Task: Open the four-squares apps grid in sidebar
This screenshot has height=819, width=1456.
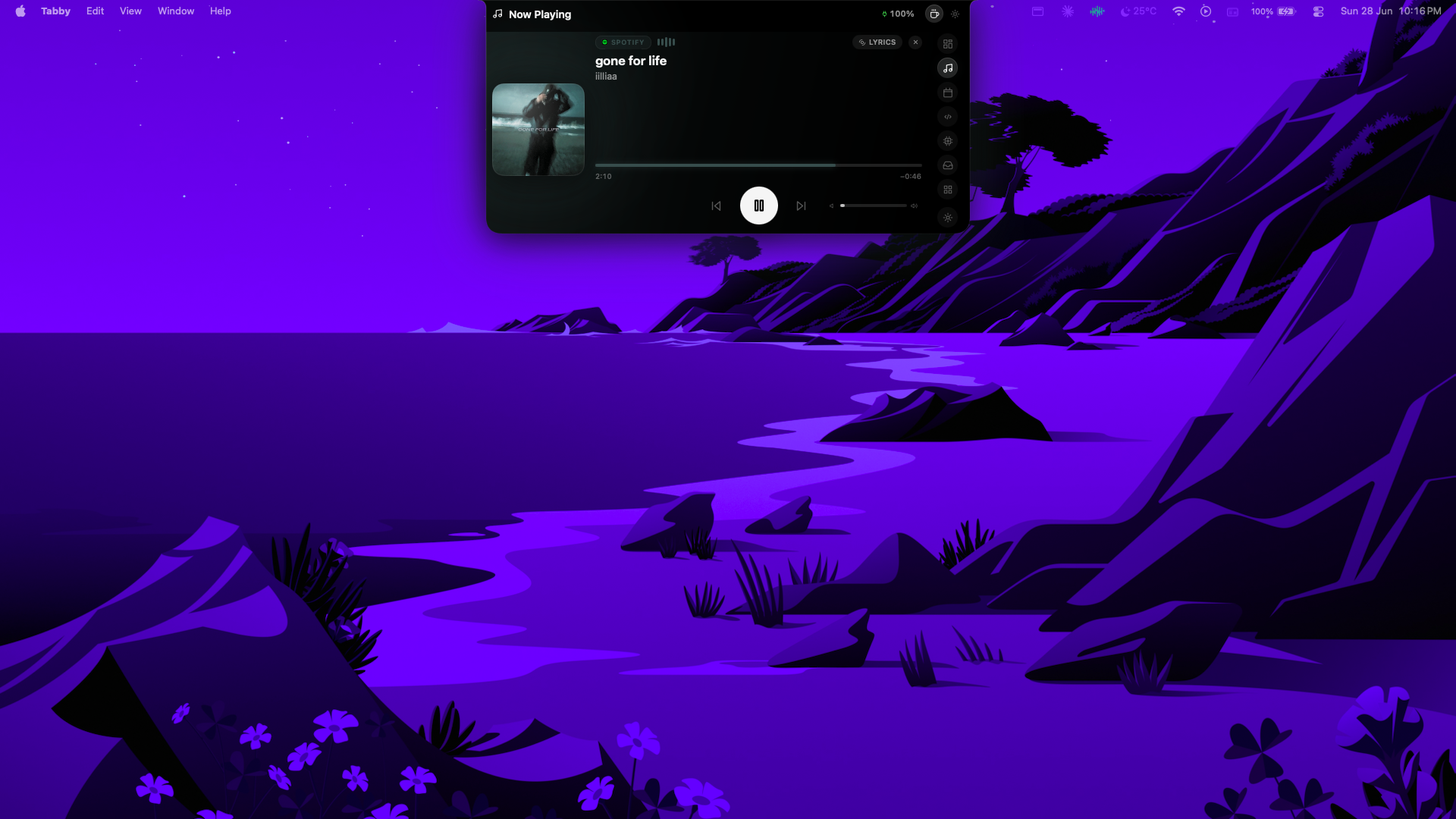Action: tap(948, 190)
